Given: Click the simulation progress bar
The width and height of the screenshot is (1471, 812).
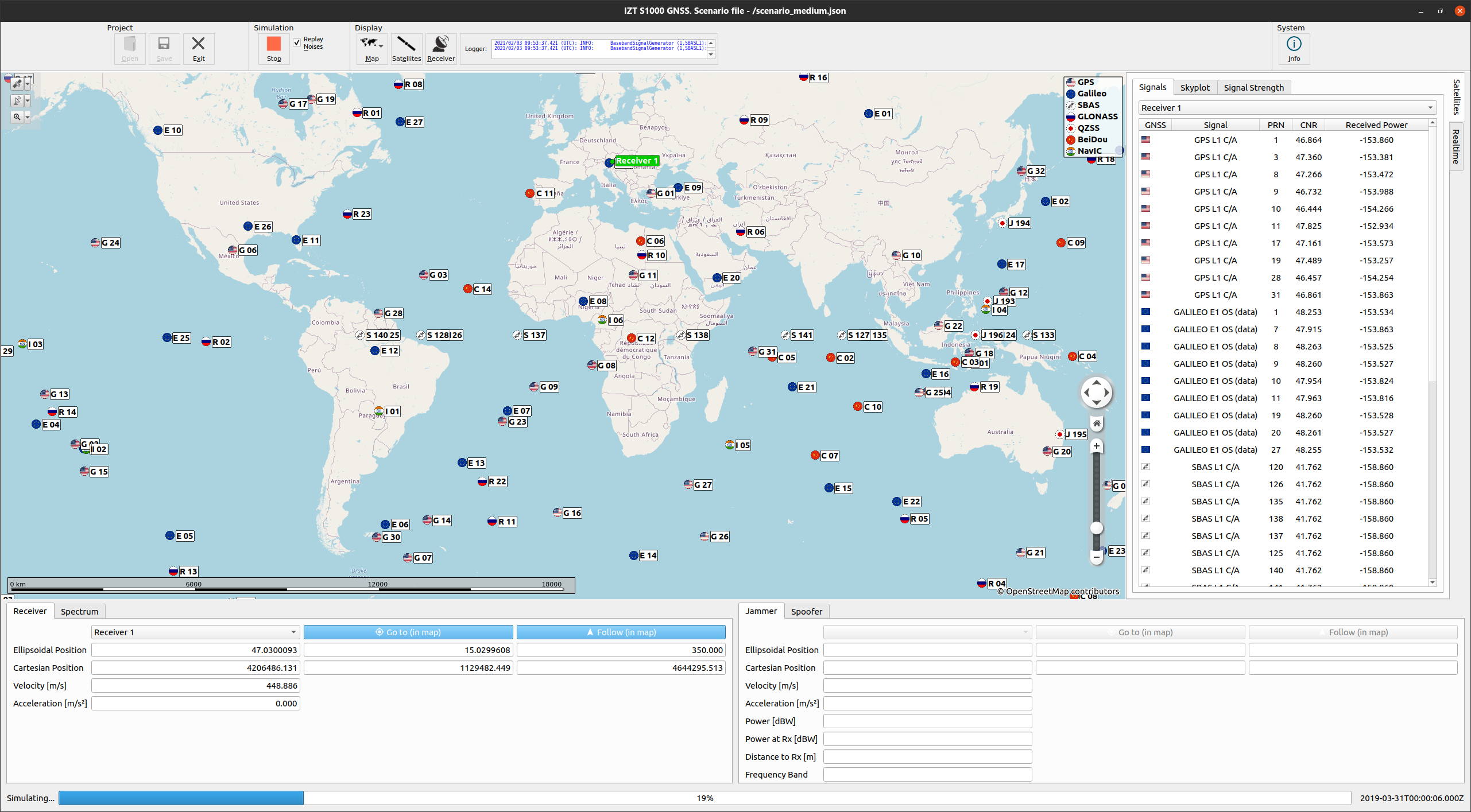Looking at the screenshot, I should click(704, 798).
